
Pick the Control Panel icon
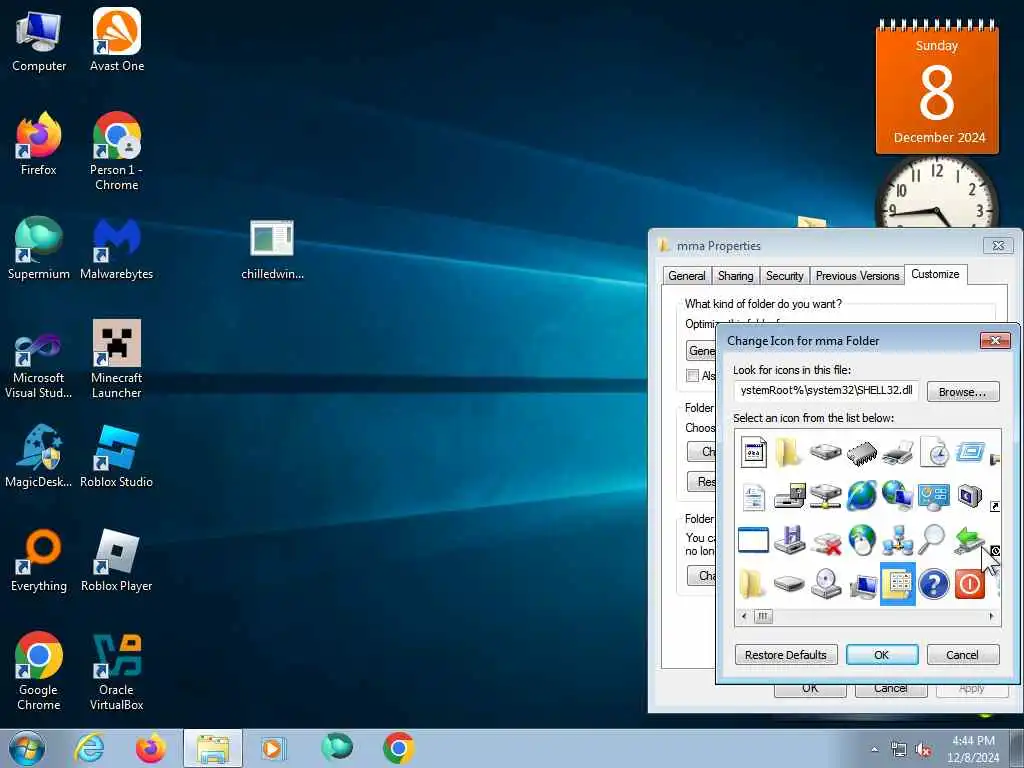click(x=934, y=497)
